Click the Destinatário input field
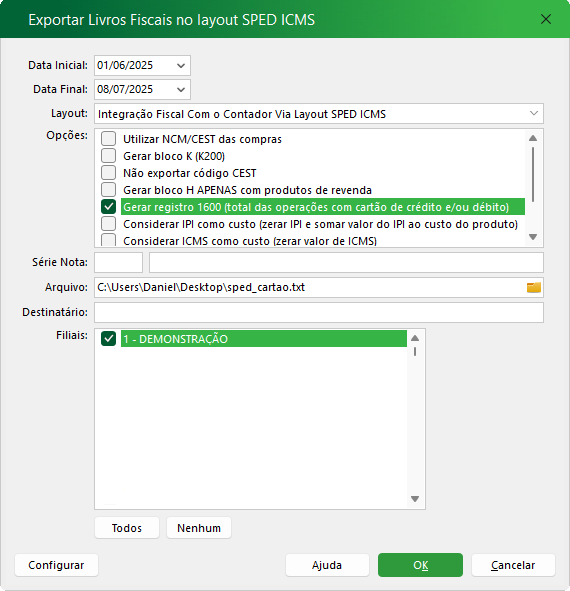570x591 pixels. point(319,312)
